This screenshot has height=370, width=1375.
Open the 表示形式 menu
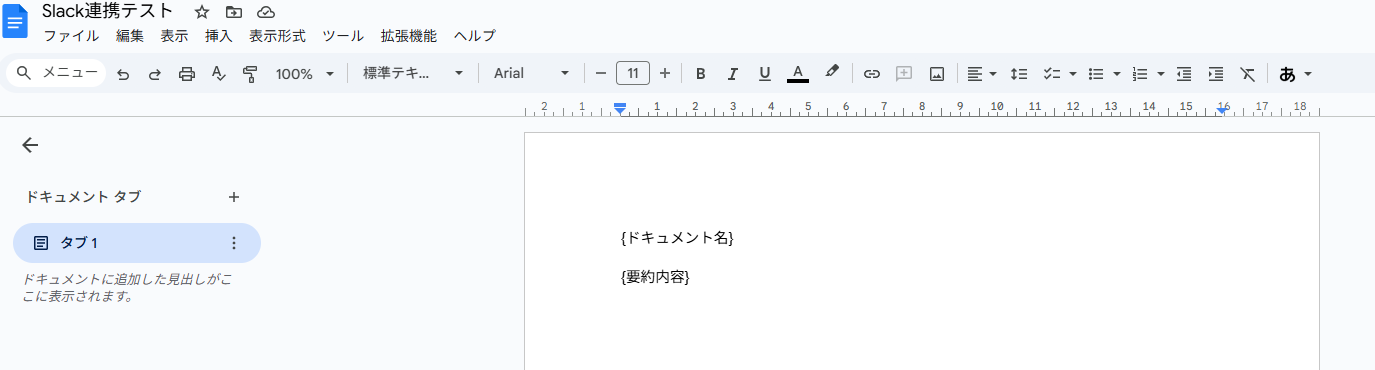277,35
